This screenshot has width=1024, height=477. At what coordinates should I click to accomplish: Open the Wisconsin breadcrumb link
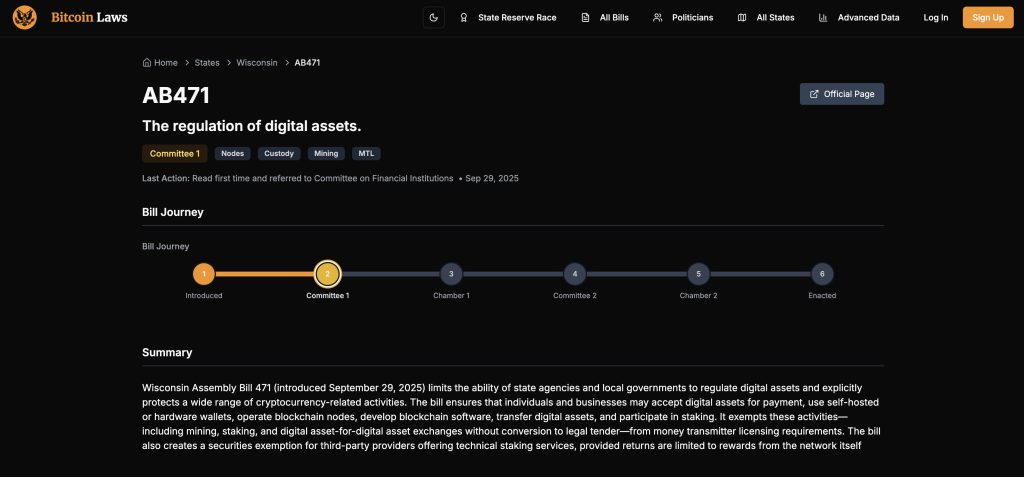257,62
